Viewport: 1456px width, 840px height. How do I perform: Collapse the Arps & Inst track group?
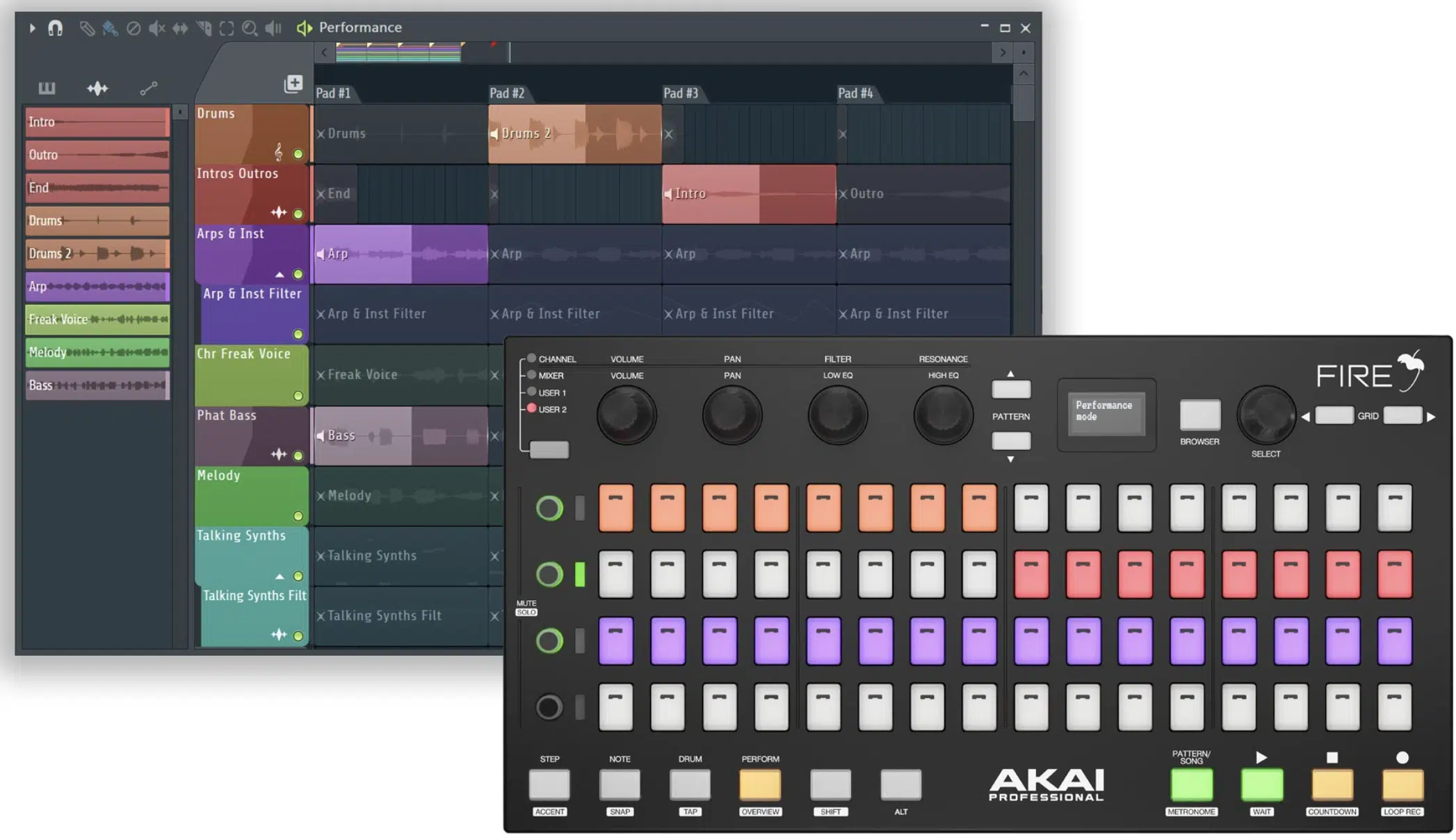280,275
